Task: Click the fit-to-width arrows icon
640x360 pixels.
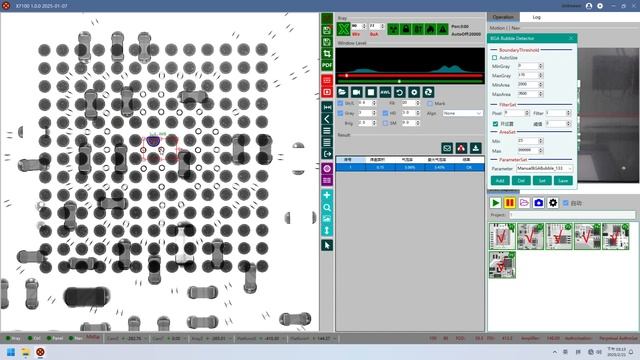Action: 327,107
